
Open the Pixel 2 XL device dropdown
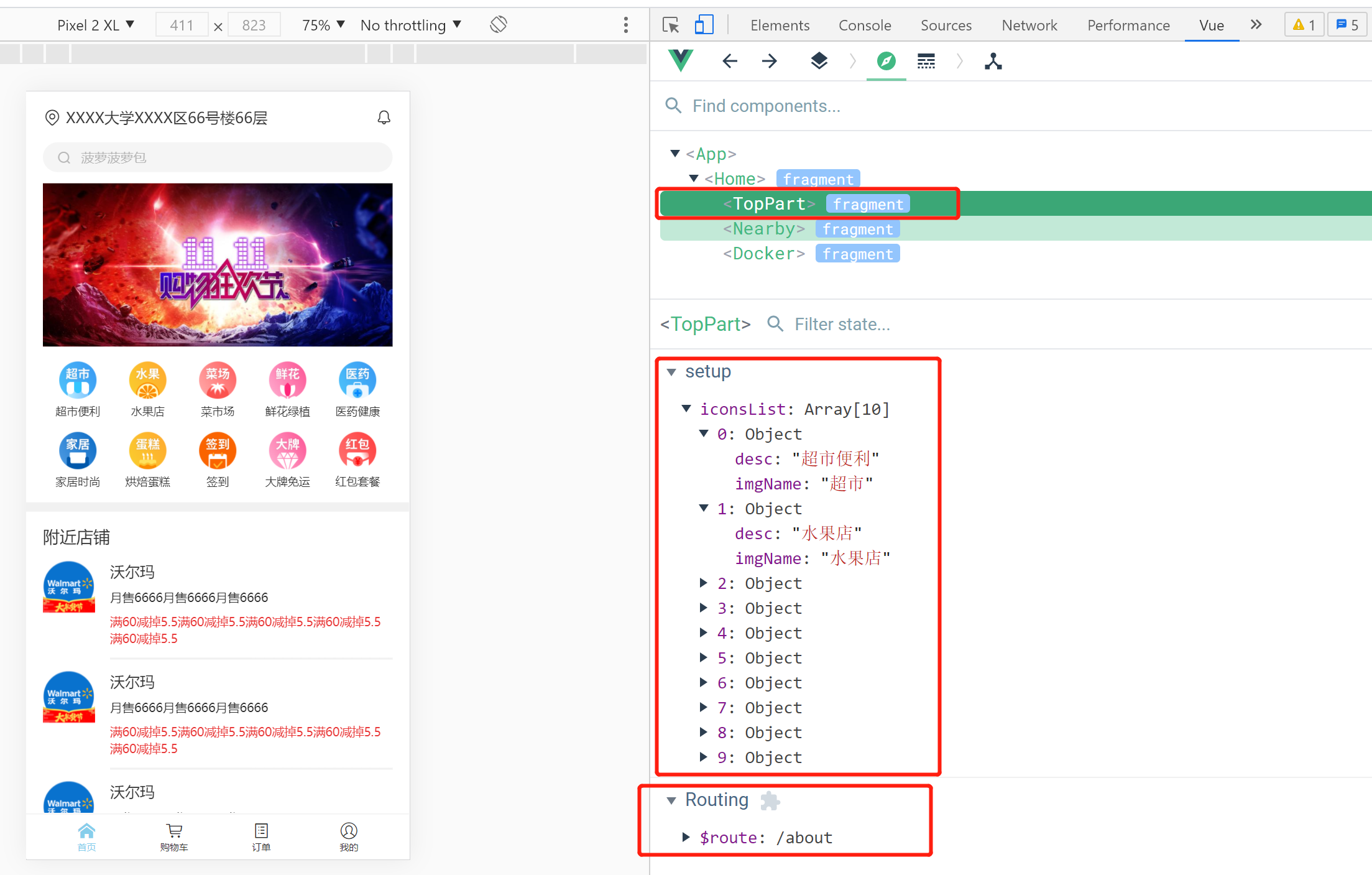pos(95,25)
